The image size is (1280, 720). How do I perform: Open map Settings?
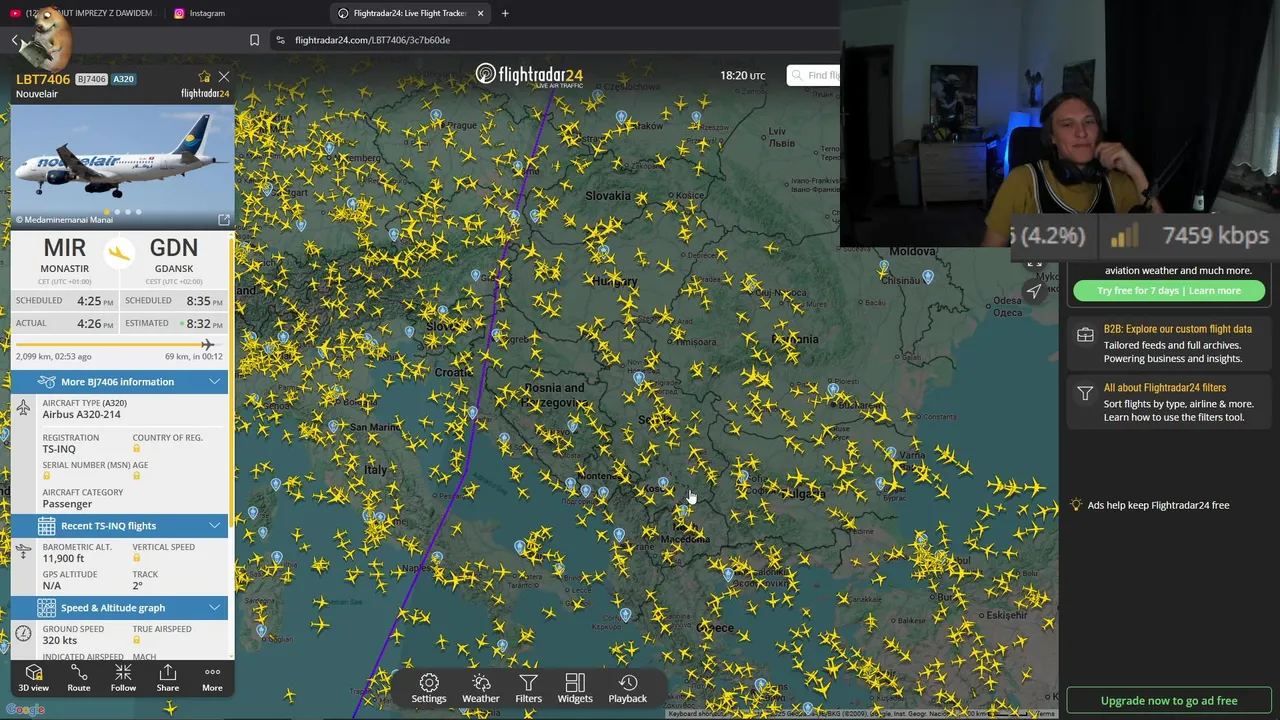(429, 688)
